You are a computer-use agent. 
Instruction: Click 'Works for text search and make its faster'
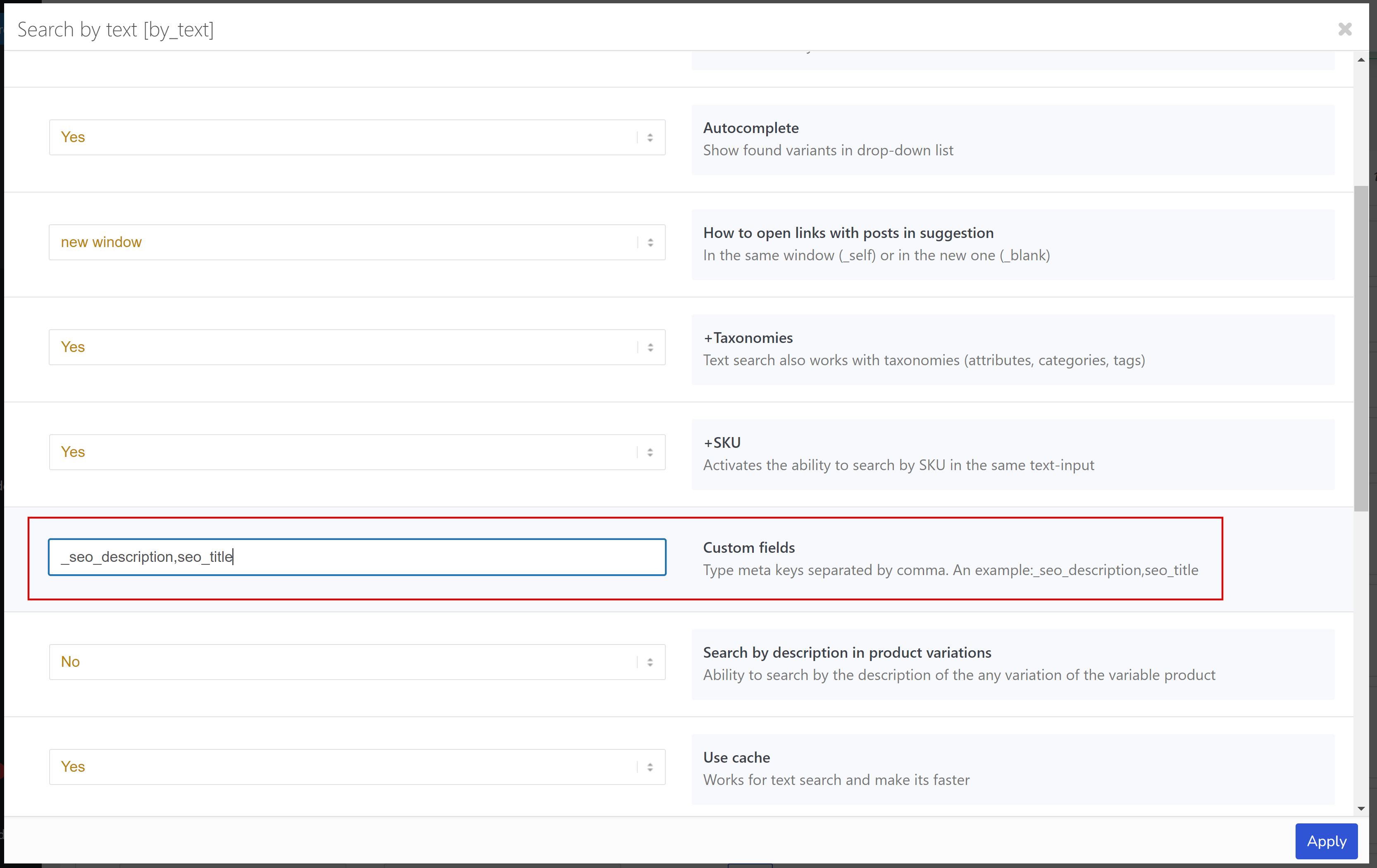836,780
